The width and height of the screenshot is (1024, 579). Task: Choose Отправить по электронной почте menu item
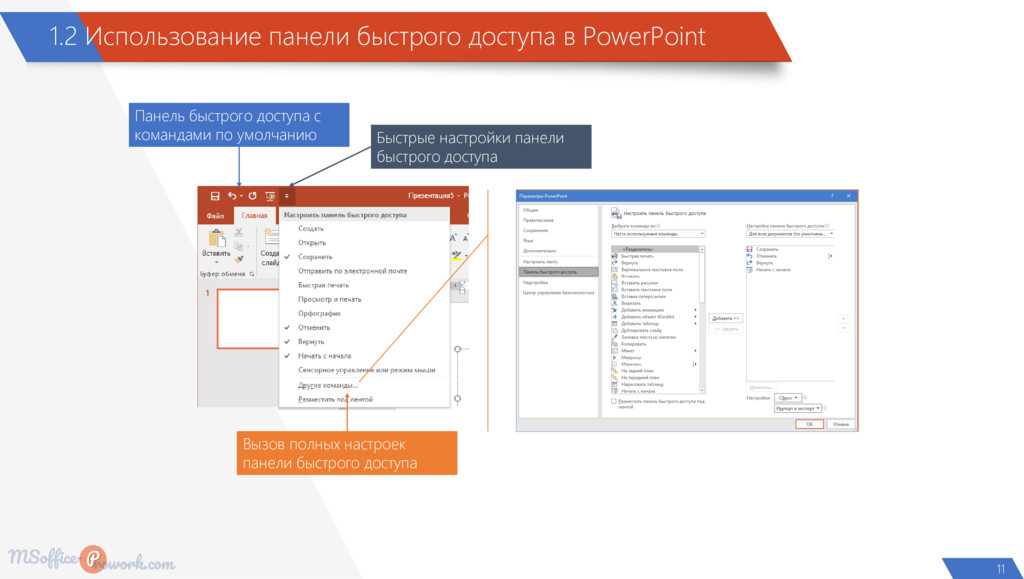point(364,271)
